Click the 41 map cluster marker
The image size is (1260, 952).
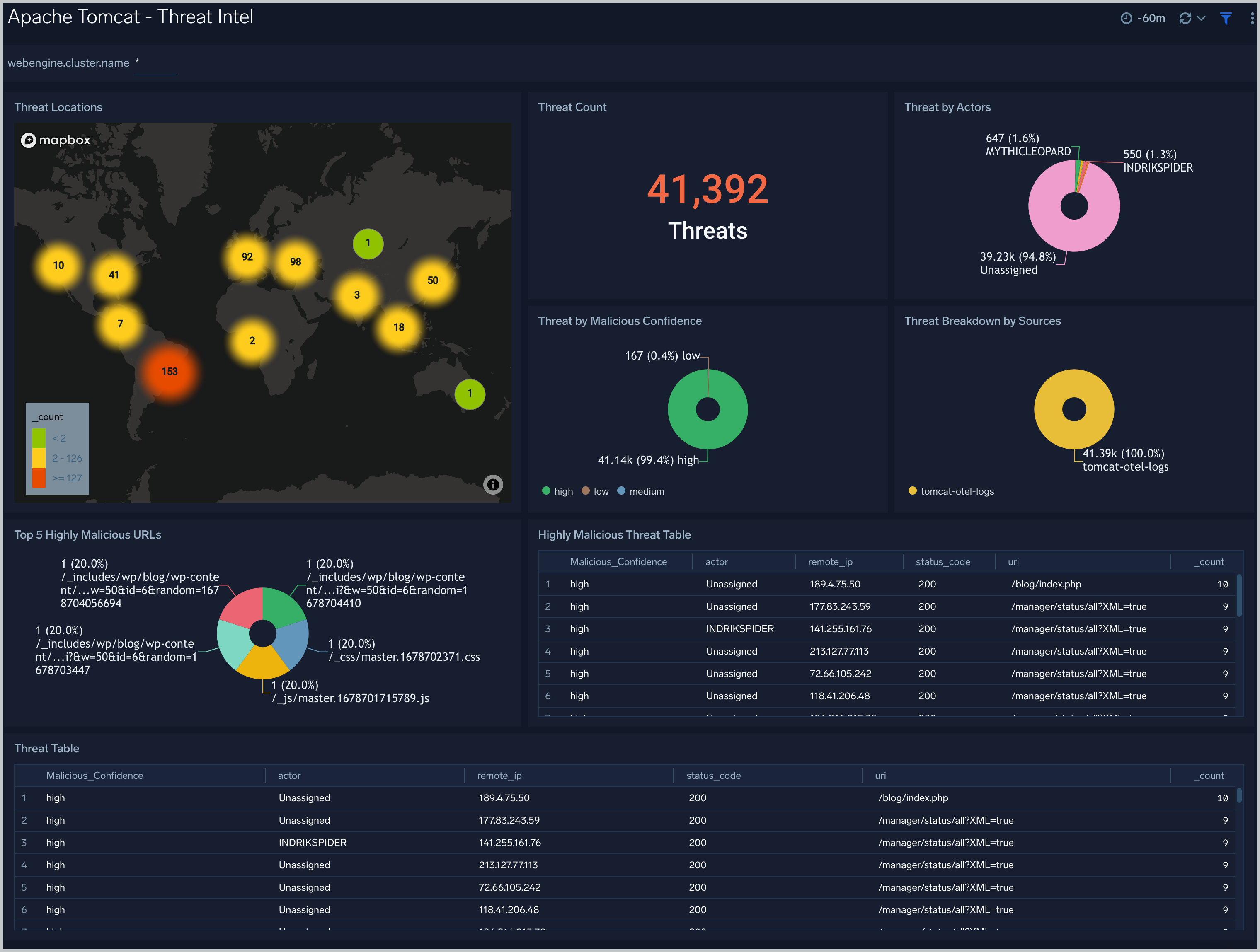114,275
